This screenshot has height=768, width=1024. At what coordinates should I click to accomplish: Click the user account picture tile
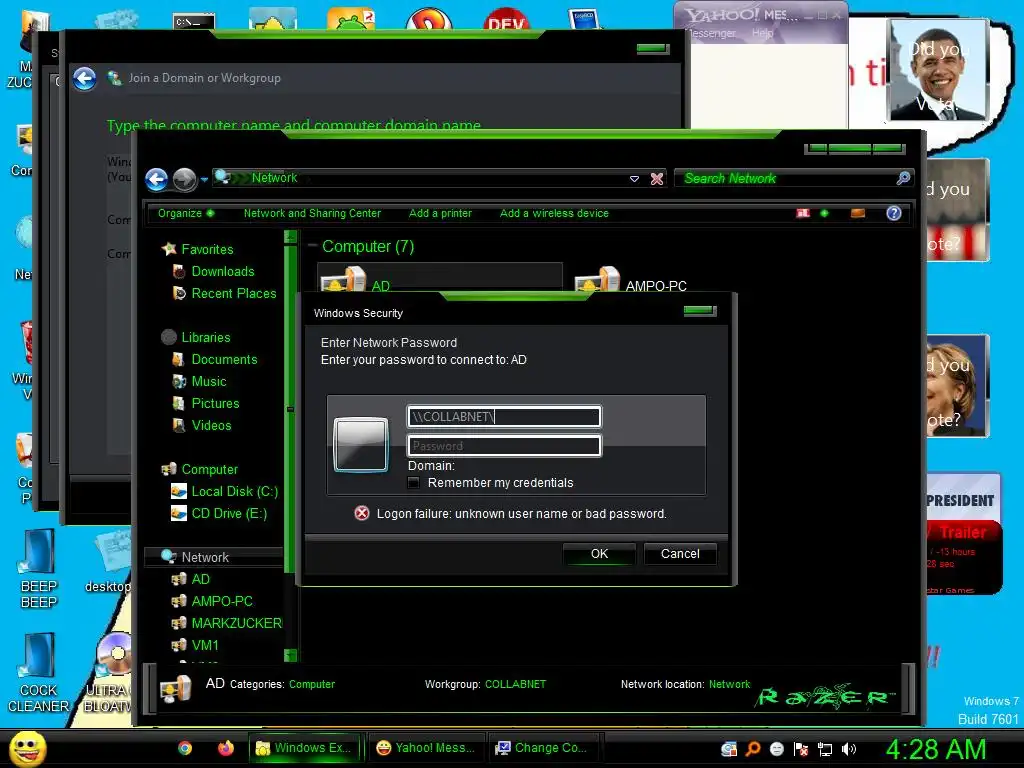(360, 445)
